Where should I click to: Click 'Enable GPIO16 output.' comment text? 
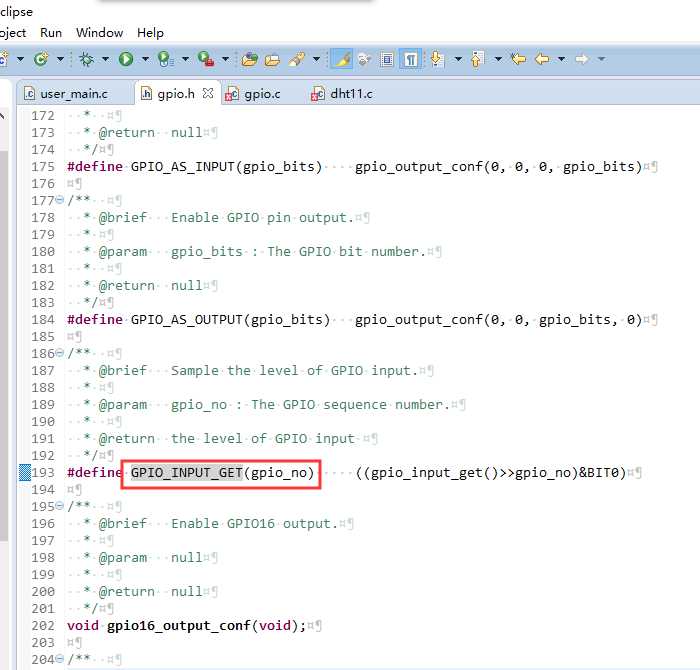pos(254,523)
